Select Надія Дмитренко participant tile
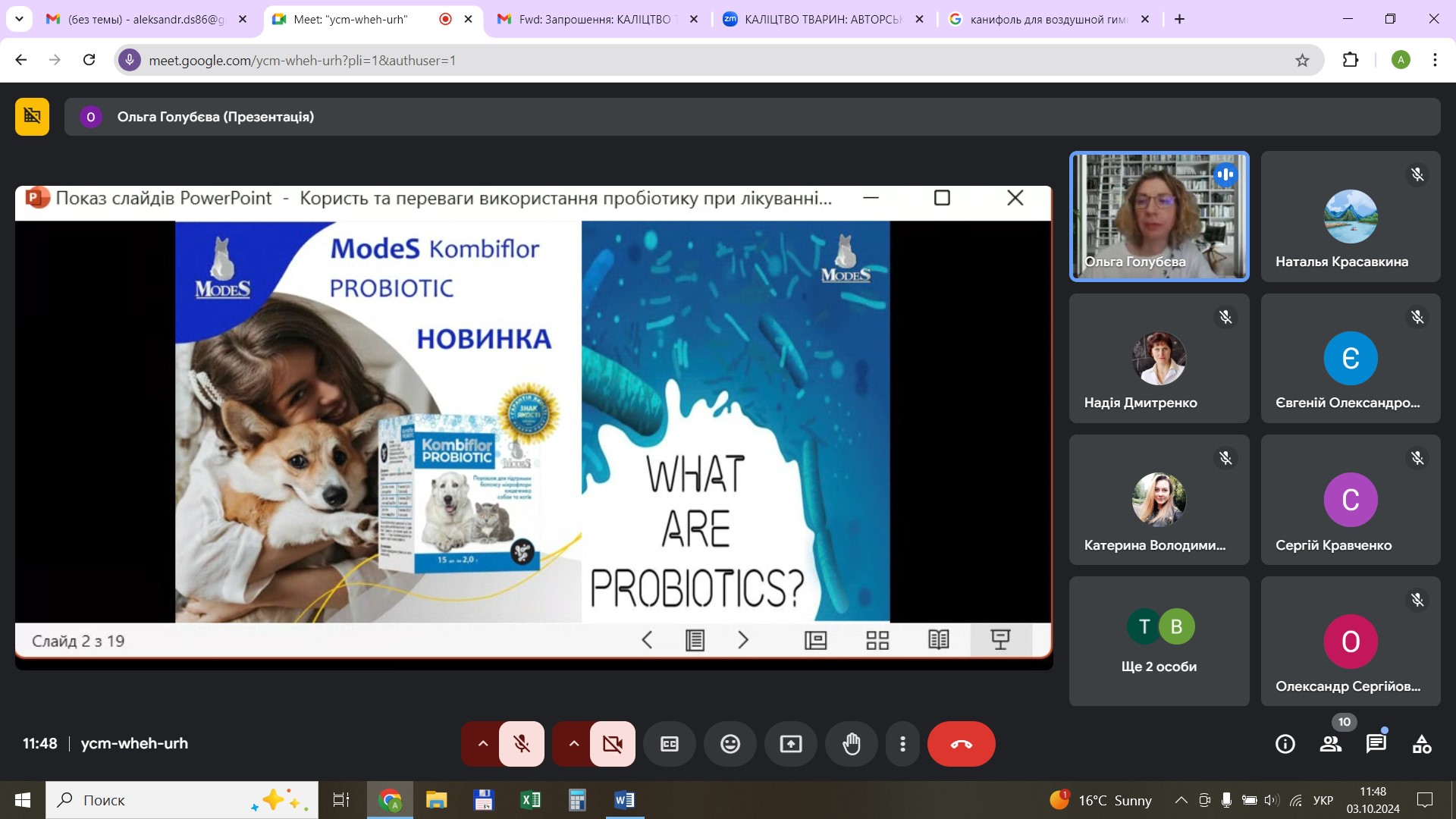 click(1159, 358)
